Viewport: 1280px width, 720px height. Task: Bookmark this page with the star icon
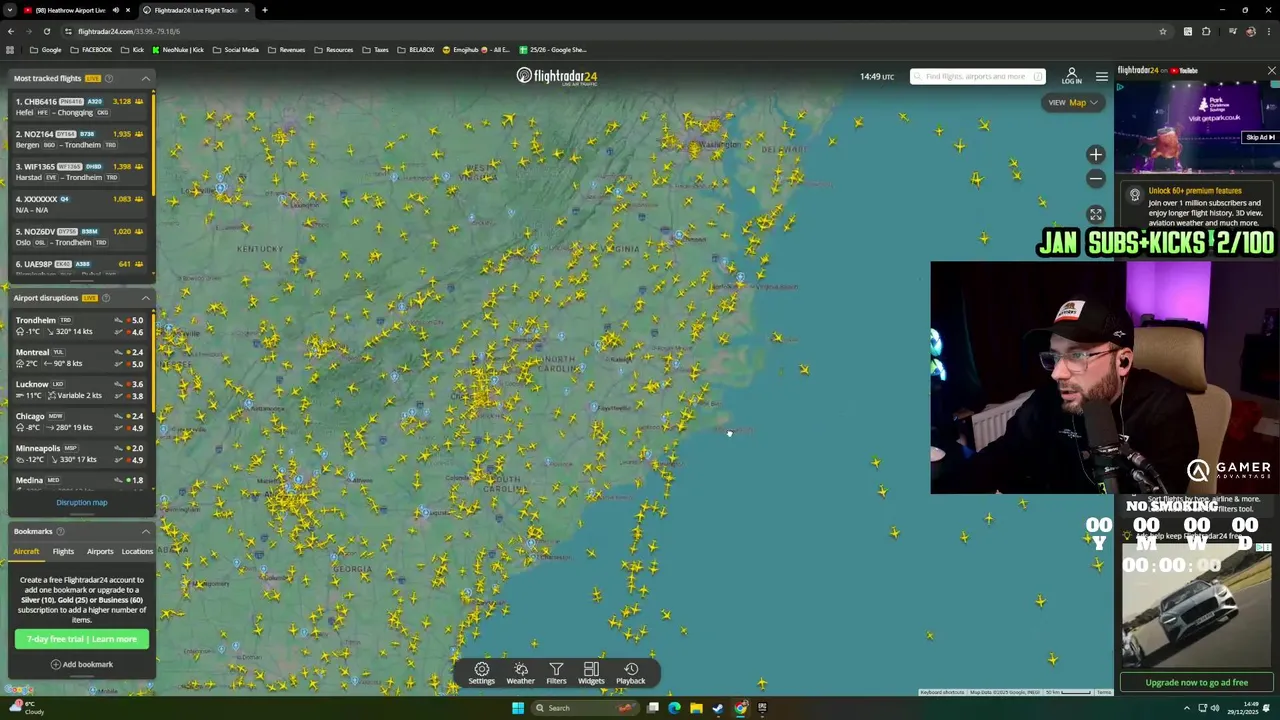[1163, 31]
